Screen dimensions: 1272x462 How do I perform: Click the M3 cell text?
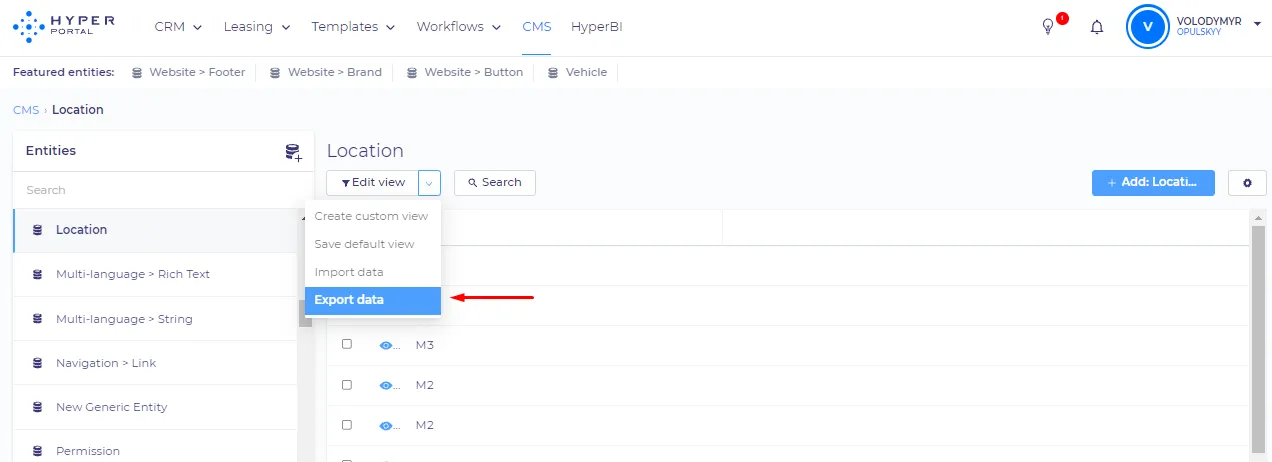(x=425, y=345)
